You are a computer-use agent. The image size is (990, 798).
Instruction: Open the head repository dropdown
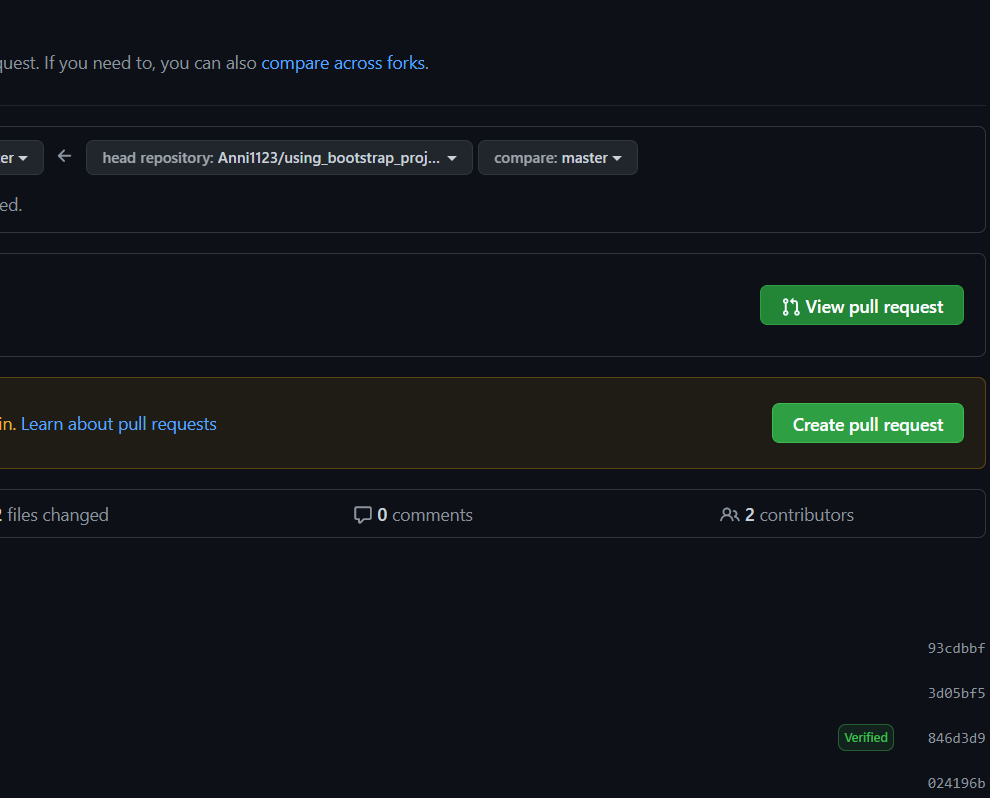point(278,158)
